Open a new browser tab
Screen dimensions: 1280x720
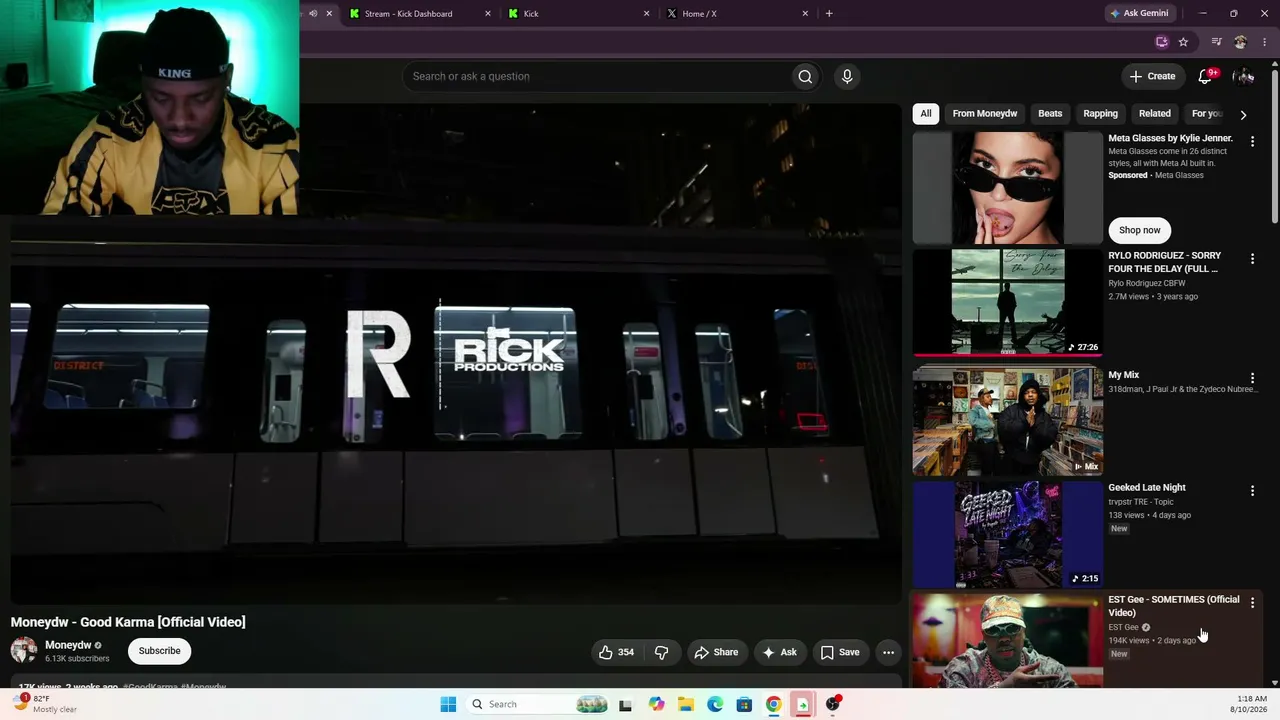(829, 13)
